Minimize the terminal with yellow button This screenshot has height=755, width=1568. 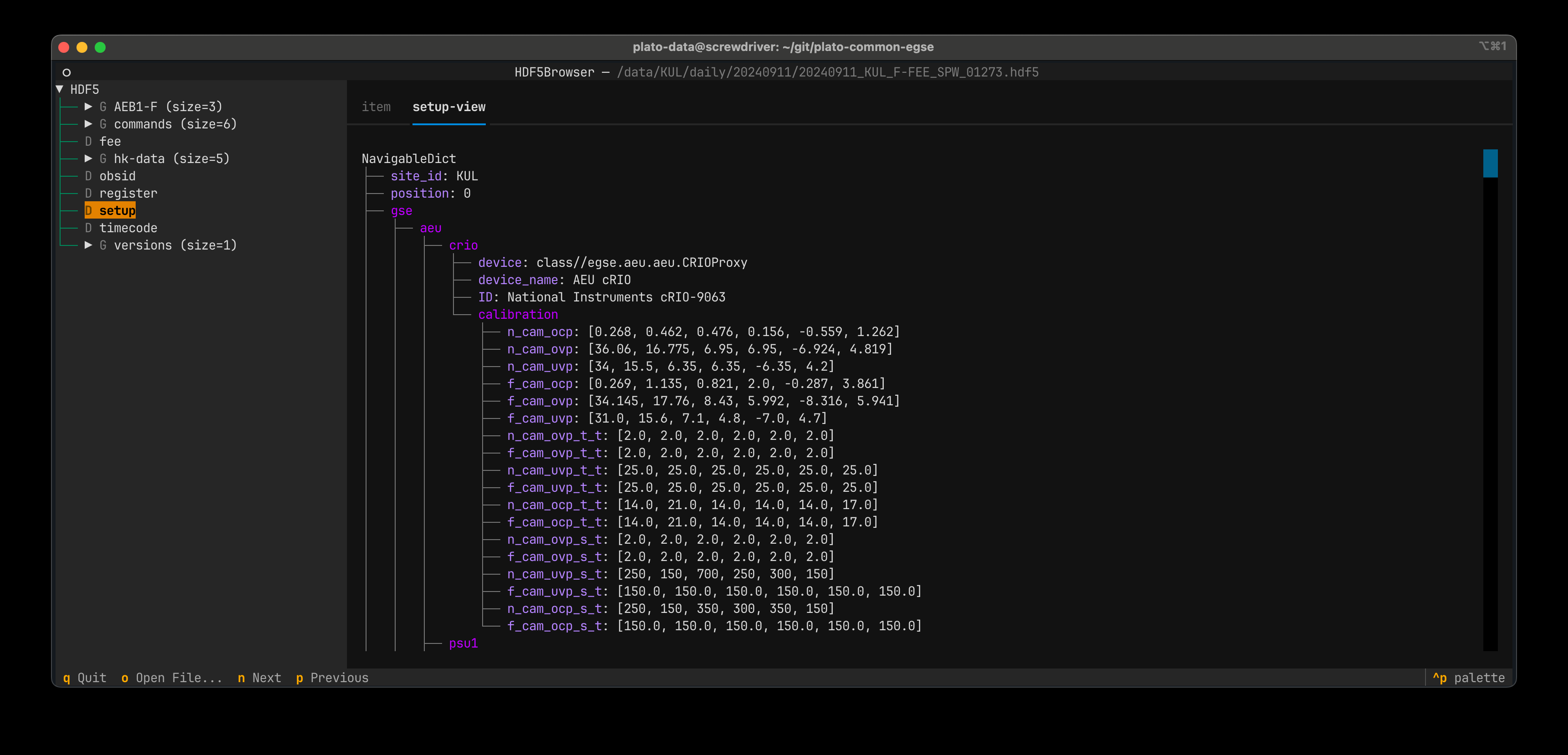click(x=82, y=47)
